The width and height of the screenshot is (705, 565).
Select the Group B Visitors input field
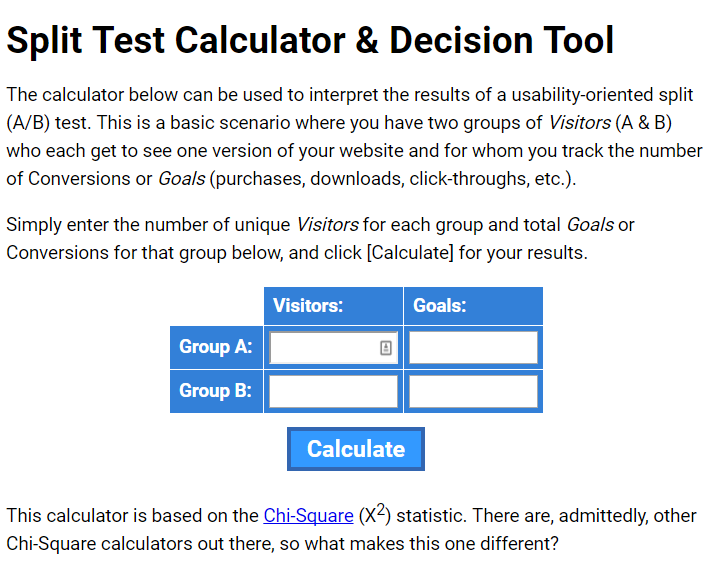click(333, 391)
